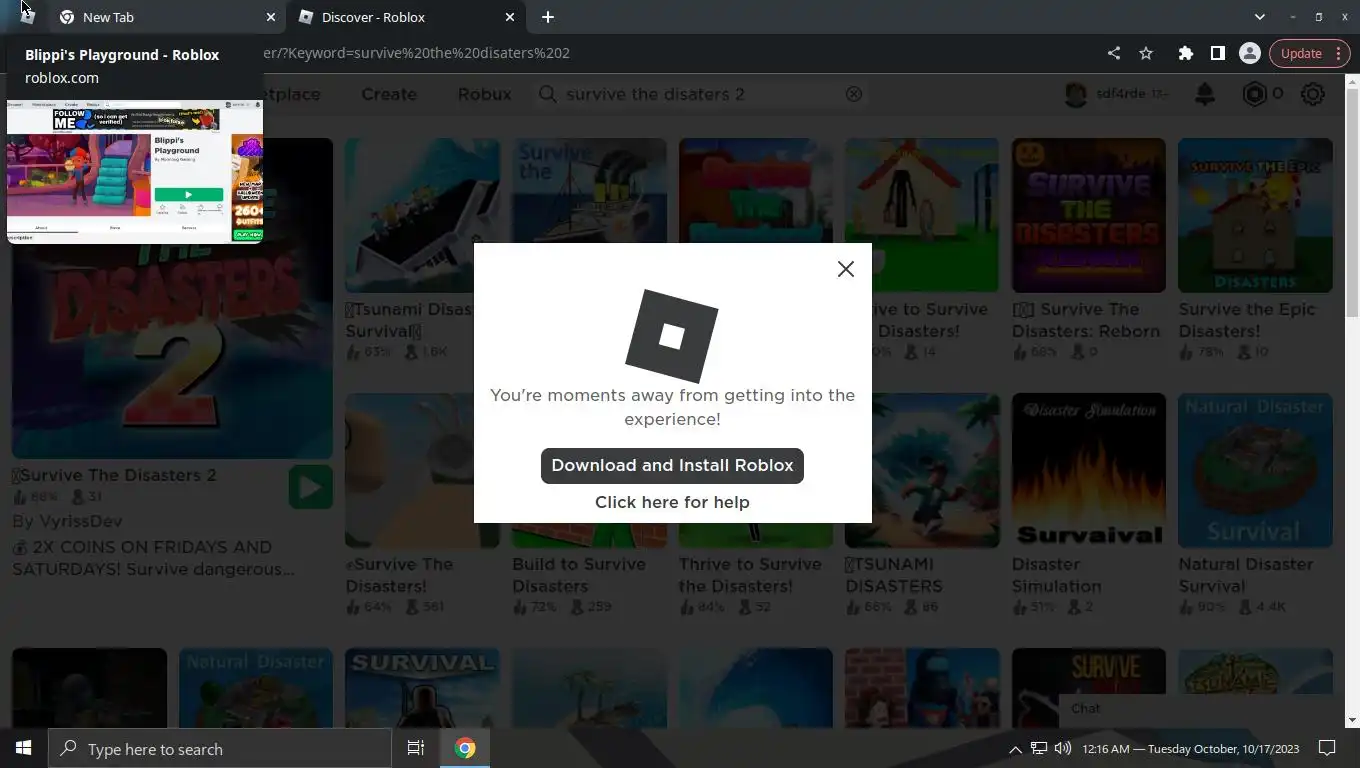Click the Windows taskbar search box
1360x768 pixels.
[220, 748]
